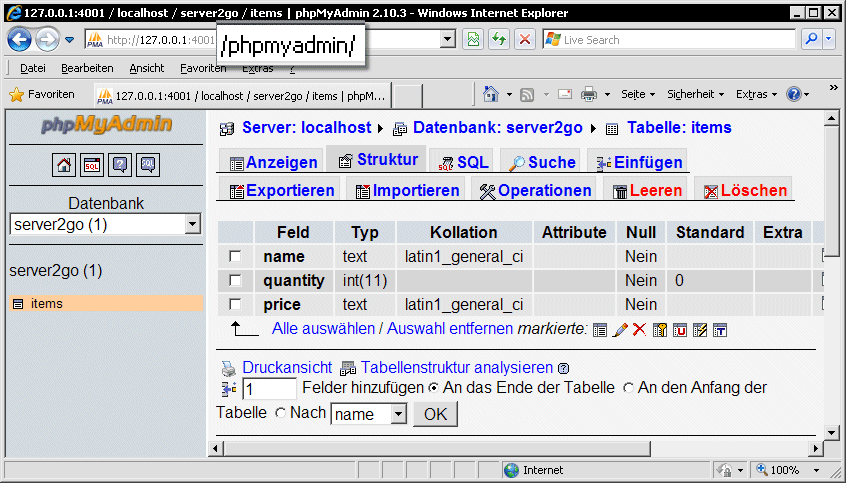846x483 pixels.
Task: Open the Bearbeiten menu
Action: (87, 69)
